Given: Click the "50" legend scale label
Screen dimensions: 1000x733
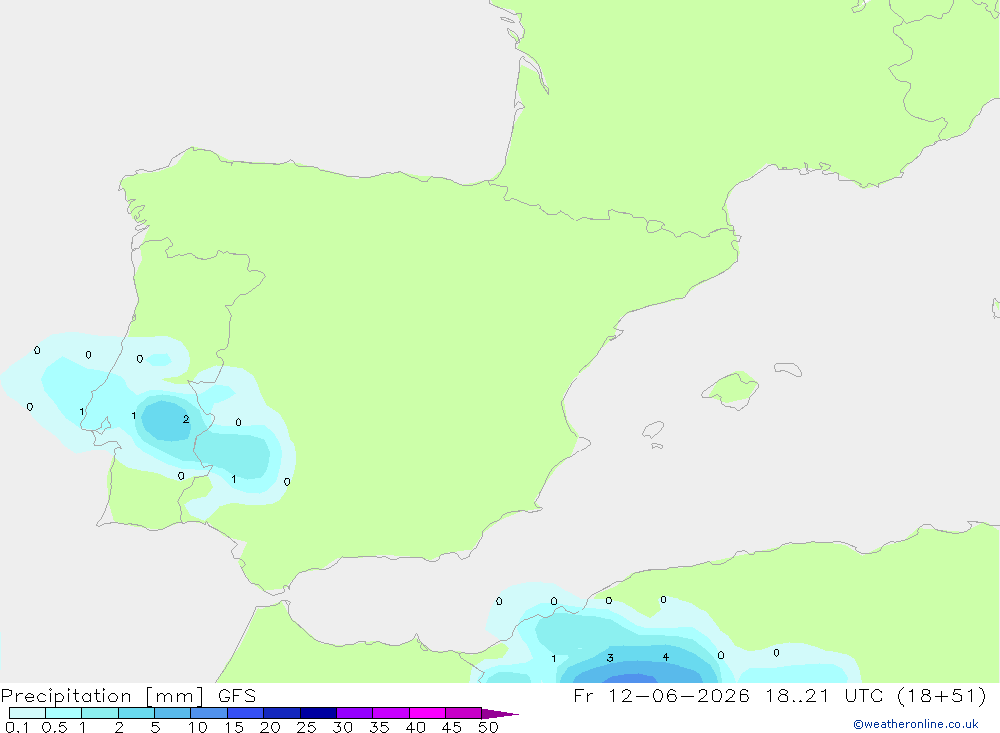Looking at the screenshot, I should click(489, 727).
